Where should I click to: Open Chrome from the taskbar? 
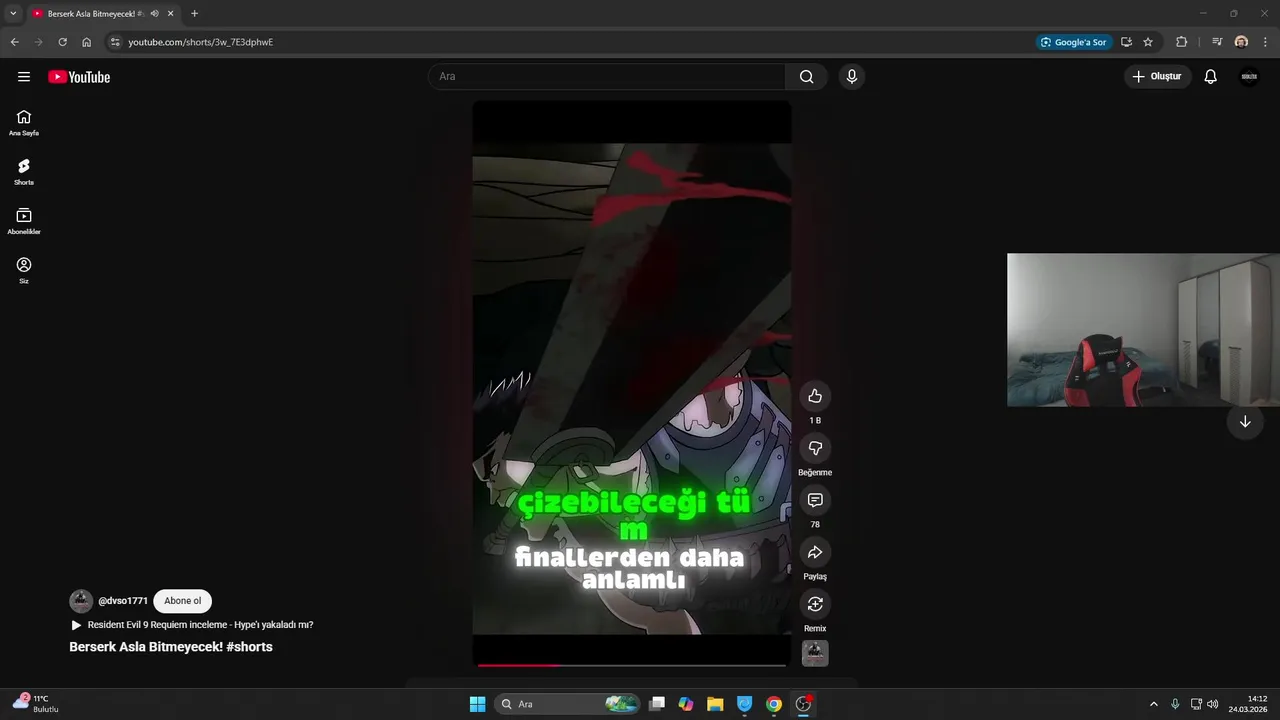click(773, 704)
